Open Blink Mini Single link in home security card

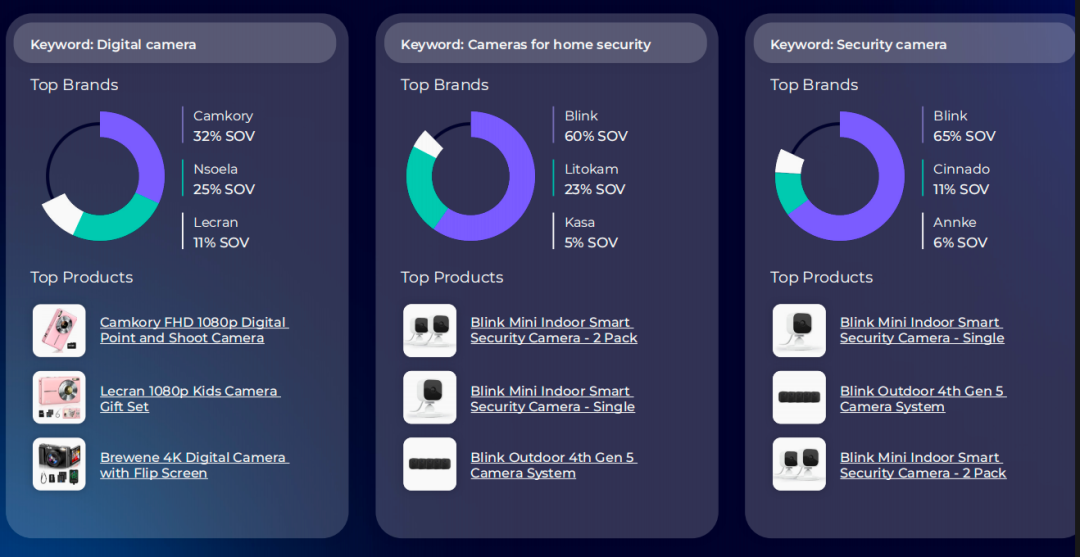pyautogui.click(x=552, y=399)
